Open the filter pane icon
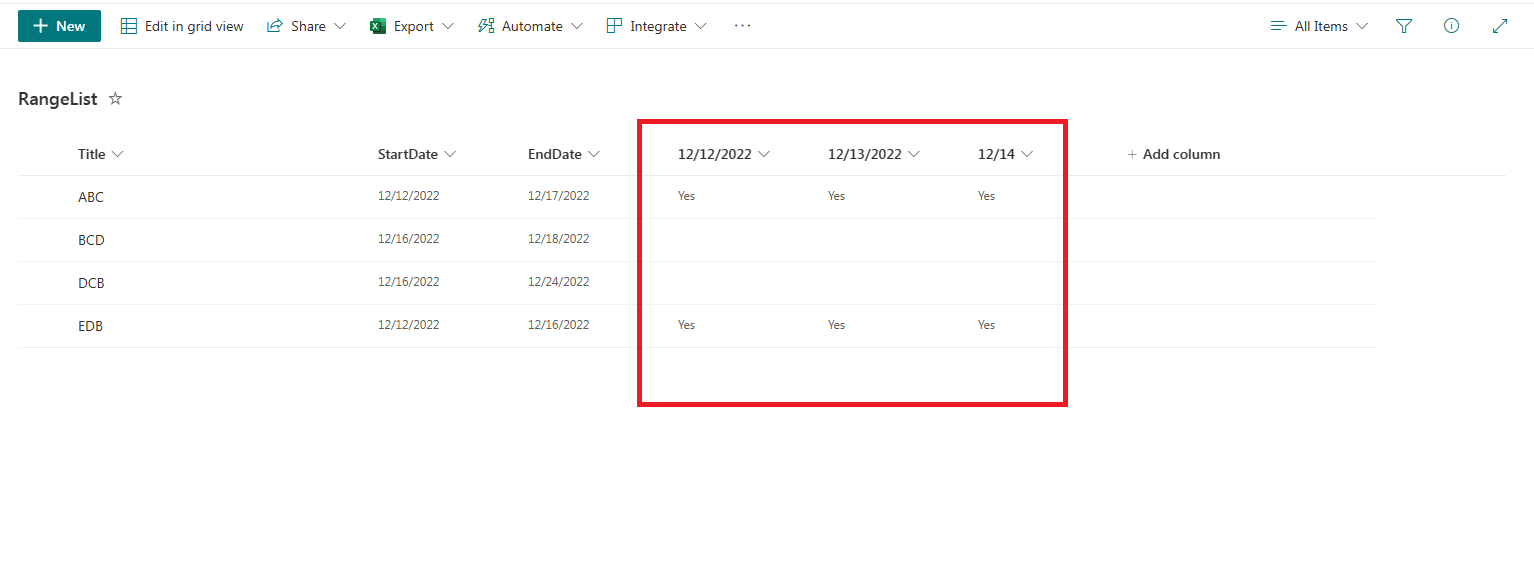 pos(1404,26)
